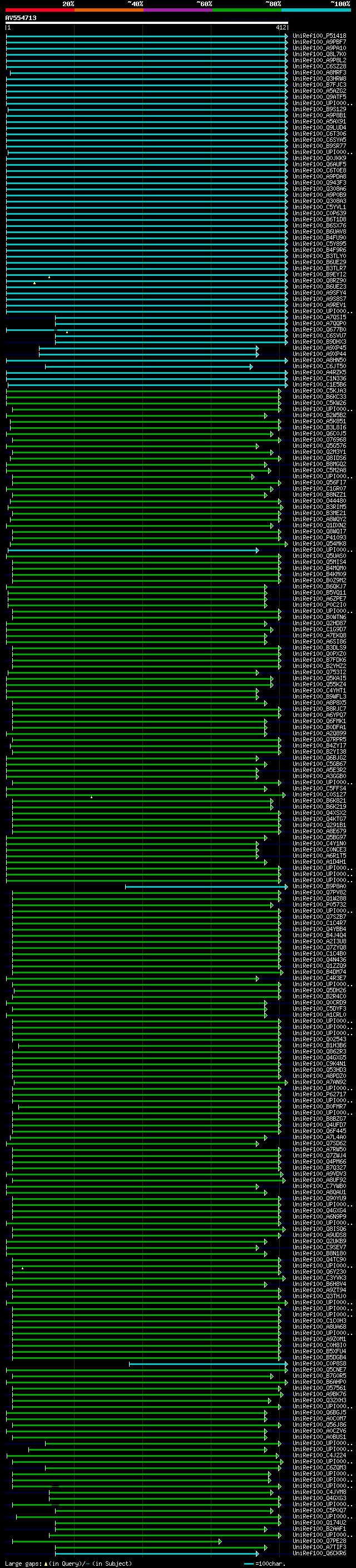356x1568 pixels.
Task: Open hit UniRef100_B2W5B2
Action: pos(319,415)
